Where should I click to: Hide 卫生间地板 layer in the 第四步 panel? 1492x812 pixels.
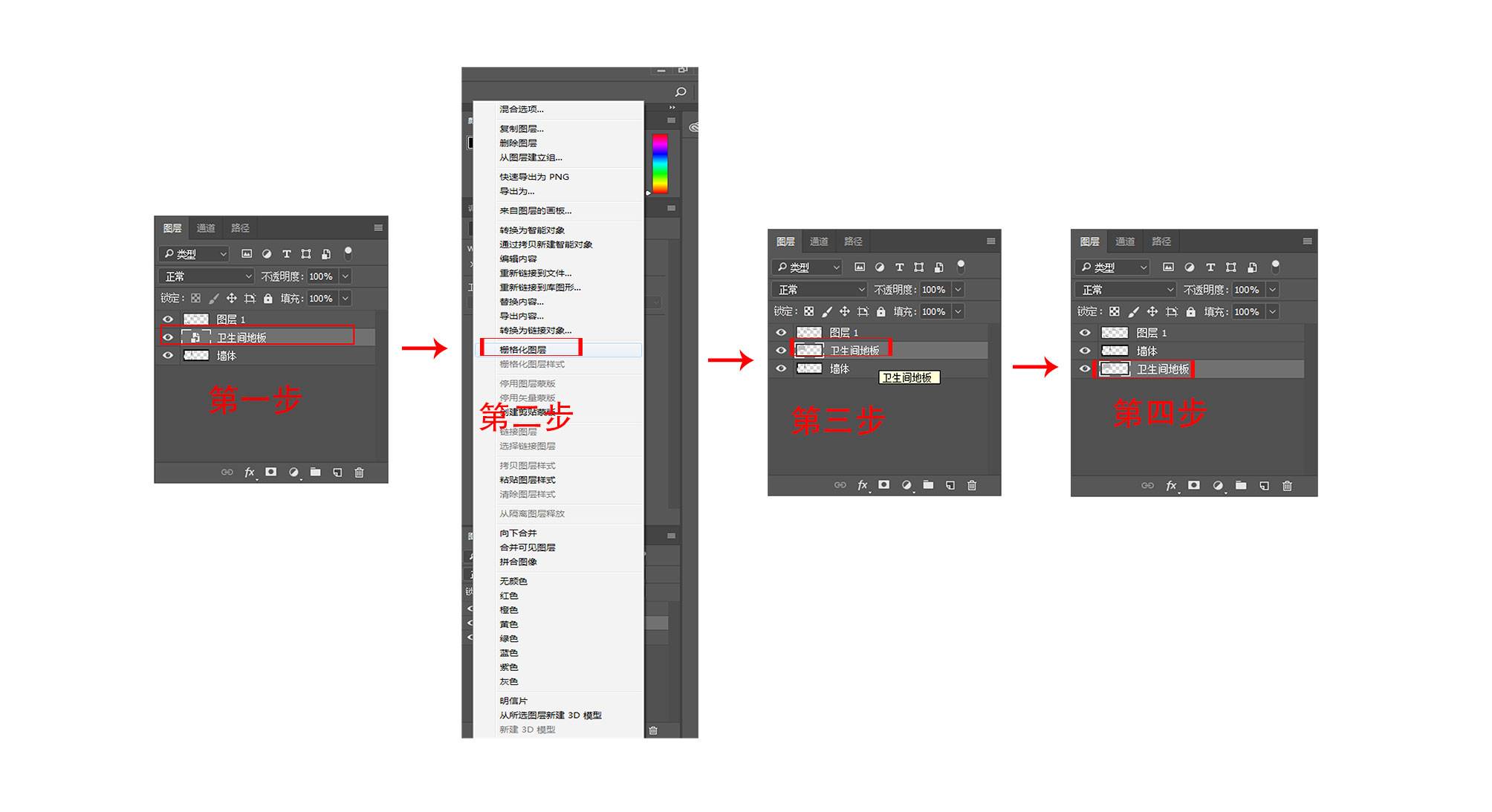pos(1084,369)
